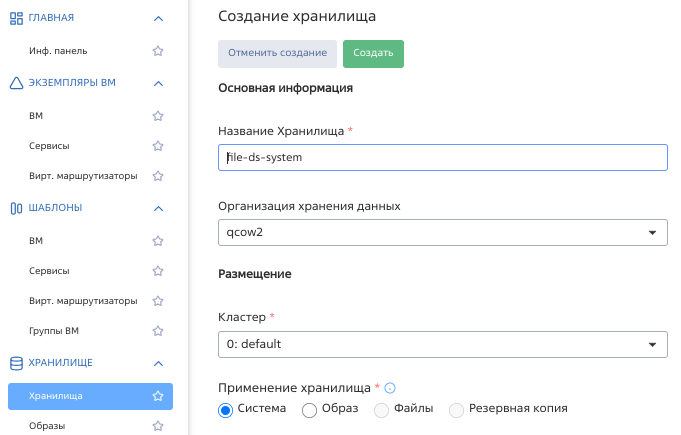This screenshot has height=435, width=681.
Task: Star the Группы ВМ item
Action: tap(158, 331)
